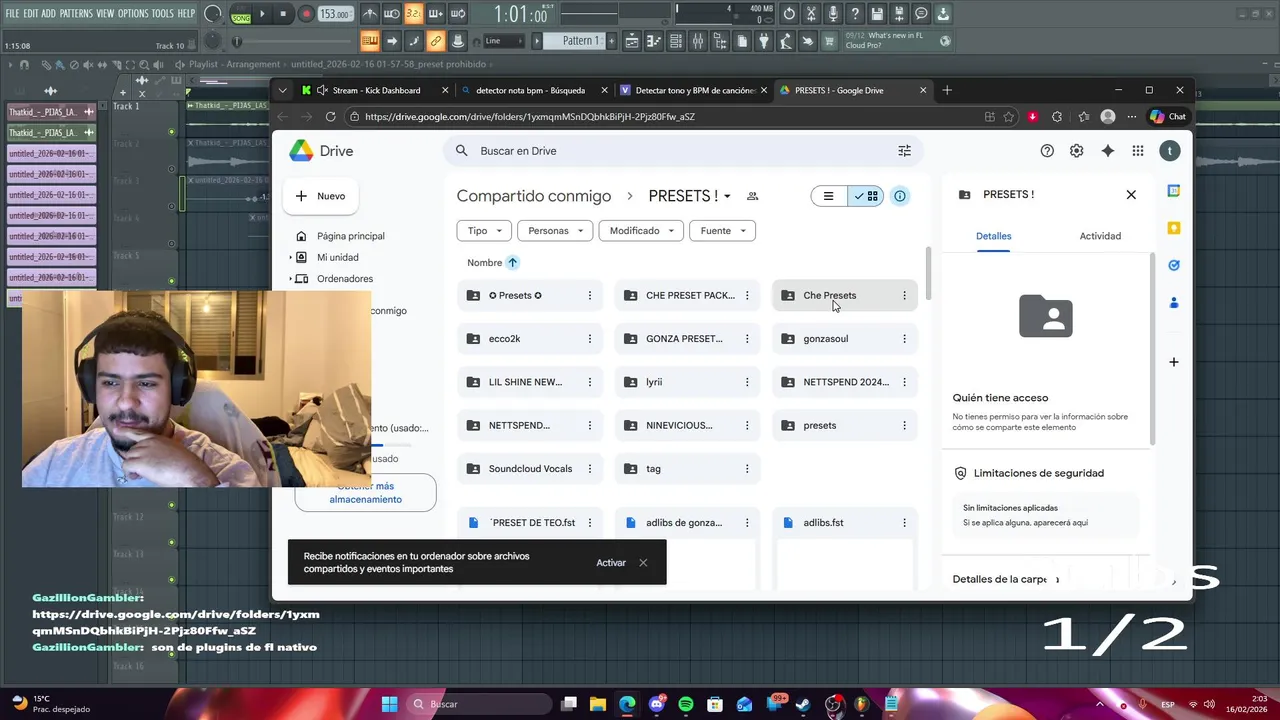Open Google Tasks side panel icon
Image resolution: width=1280 pixels, height=720 pixels.
pos(1174,265)
